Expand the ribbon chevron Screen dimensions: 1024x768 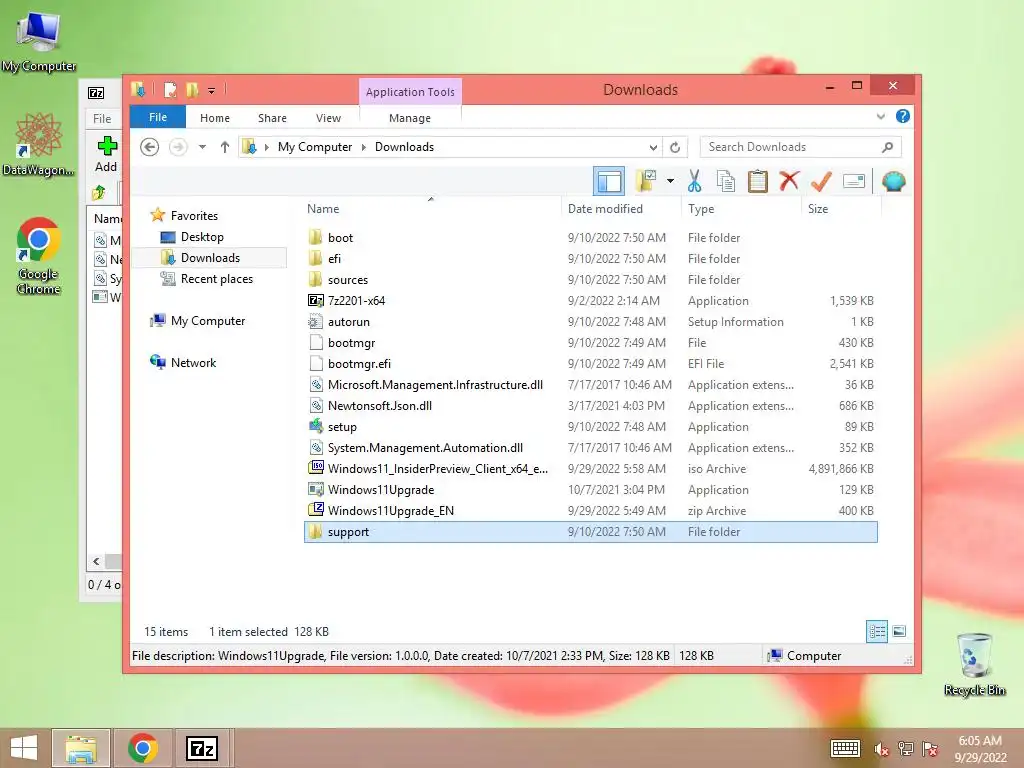(880, 116)
